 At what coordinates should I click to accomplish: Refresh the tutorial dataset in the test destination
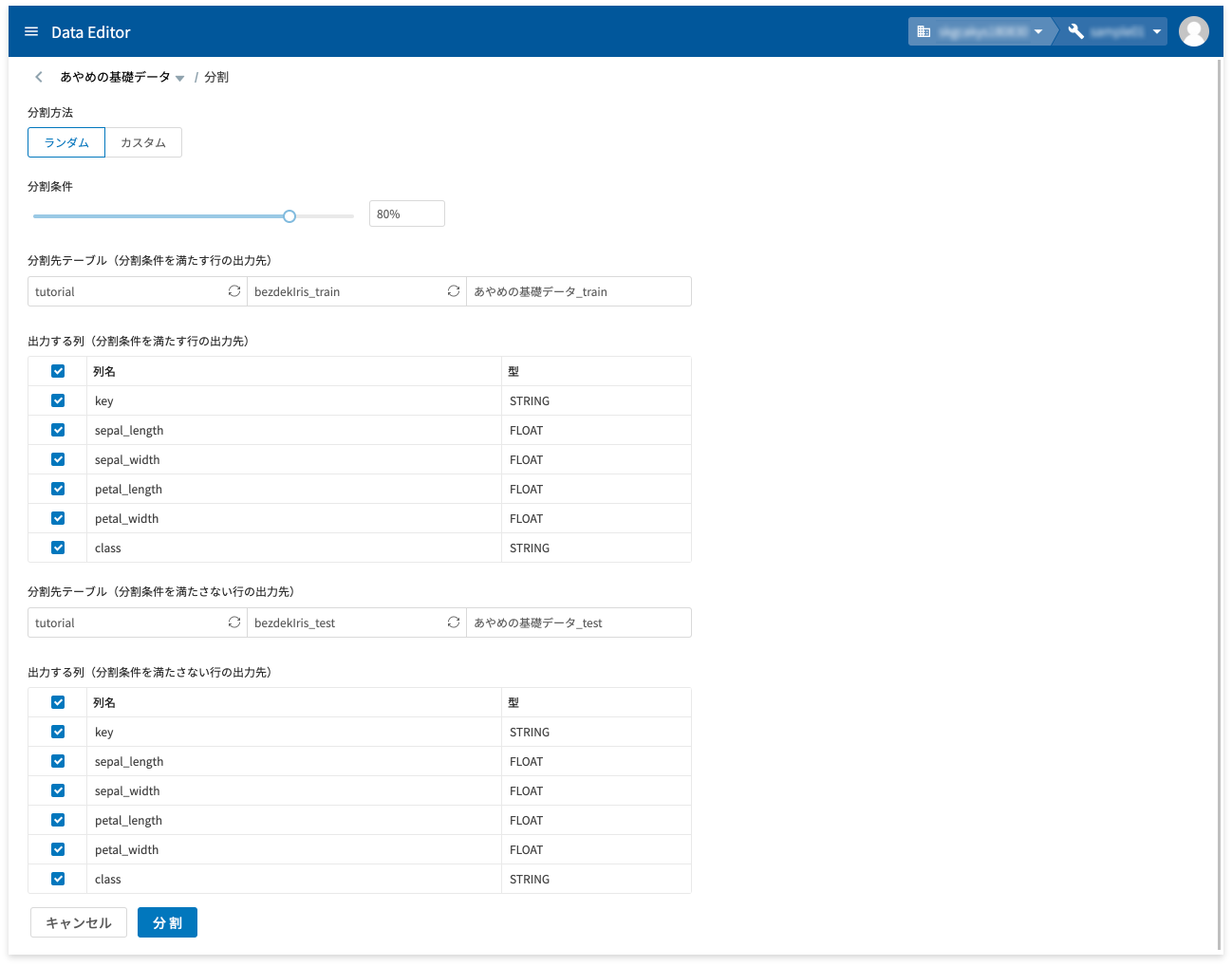coord(234,622)
